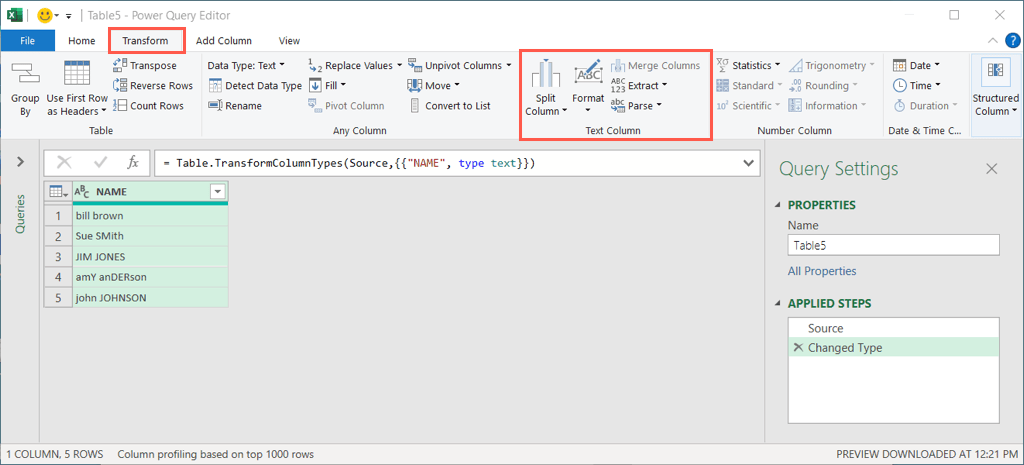Click Convert to List
1024x465 pixels.
(x=449, y=106)
